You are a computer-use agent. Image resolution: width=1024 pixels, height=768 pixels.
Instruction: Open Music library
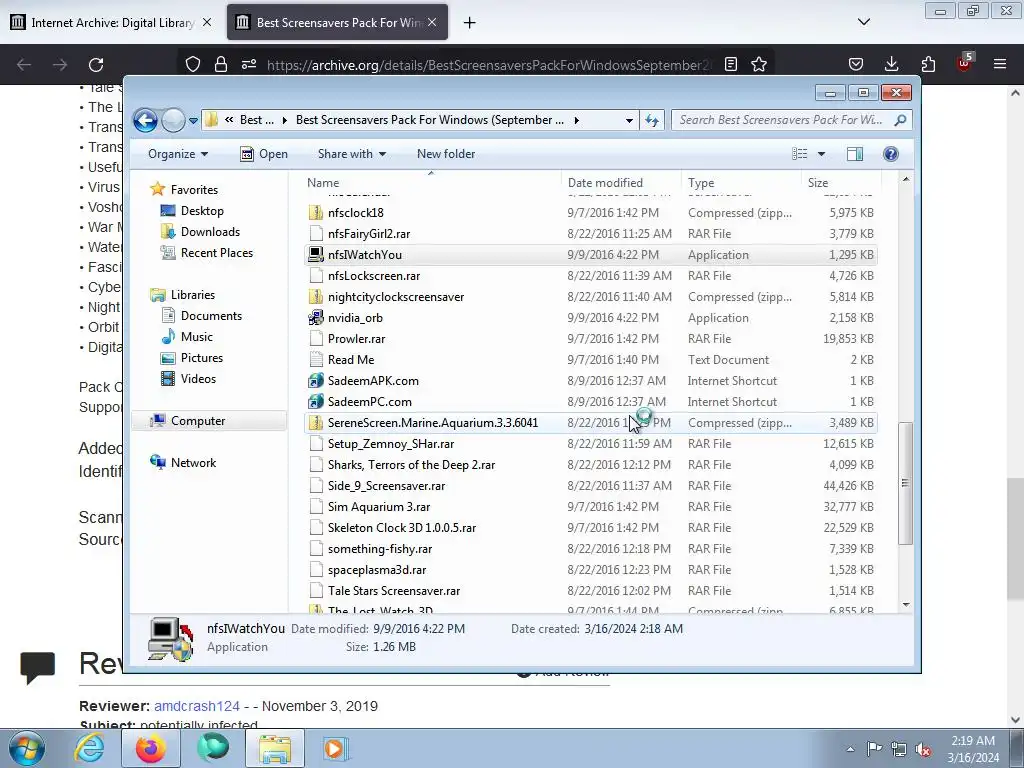(x=197, y=337)
